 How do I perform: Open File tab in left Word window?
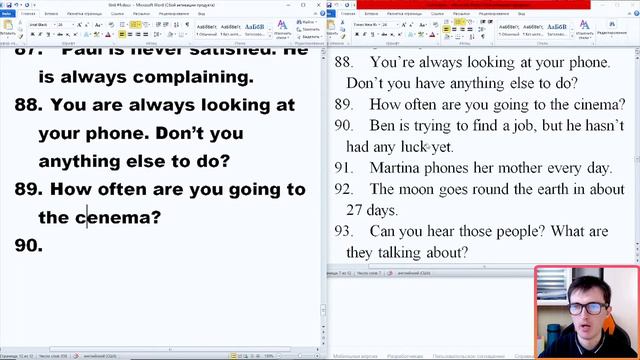pos(8,13)
